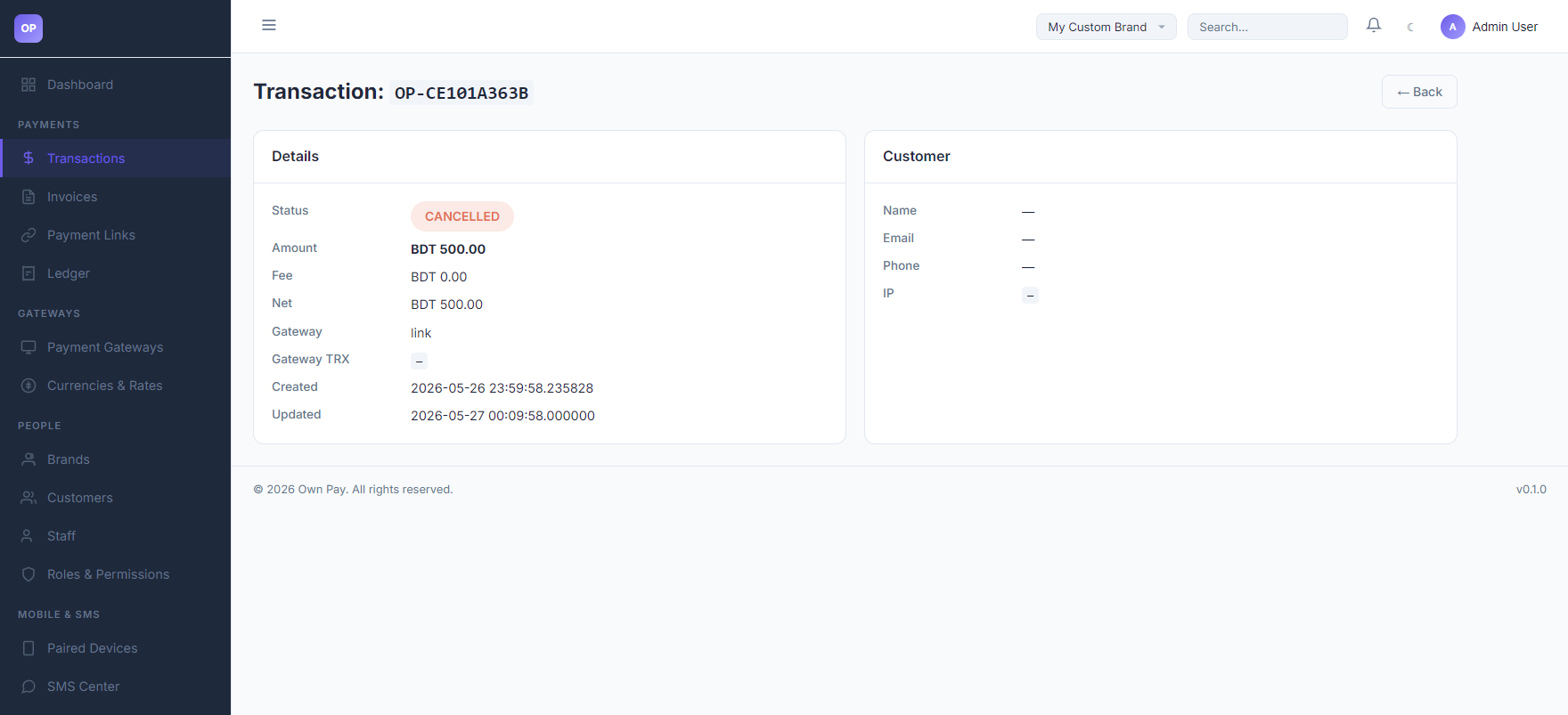Open Paired Devices menu item

[115, 648]
